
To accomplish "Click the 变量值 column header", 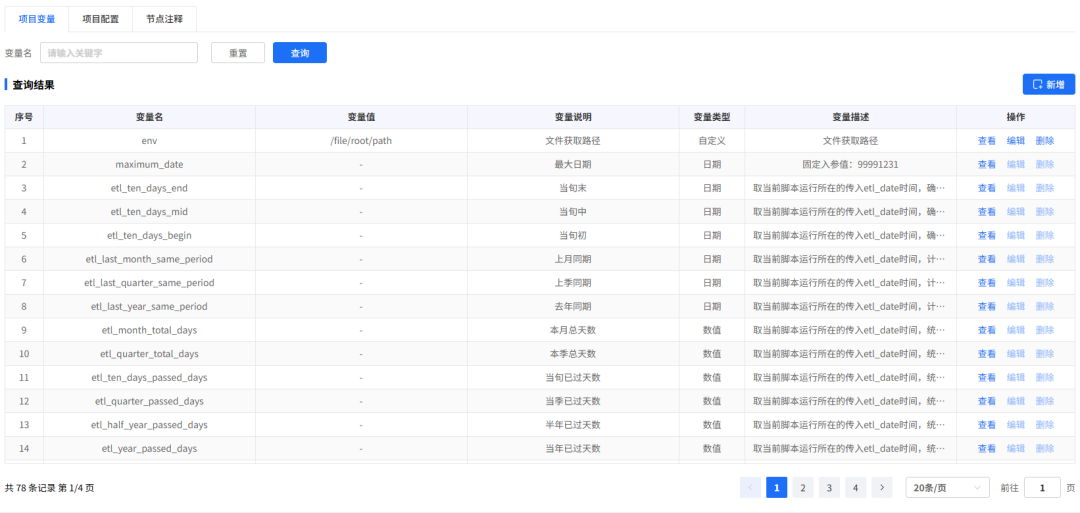I will point(361,117).
